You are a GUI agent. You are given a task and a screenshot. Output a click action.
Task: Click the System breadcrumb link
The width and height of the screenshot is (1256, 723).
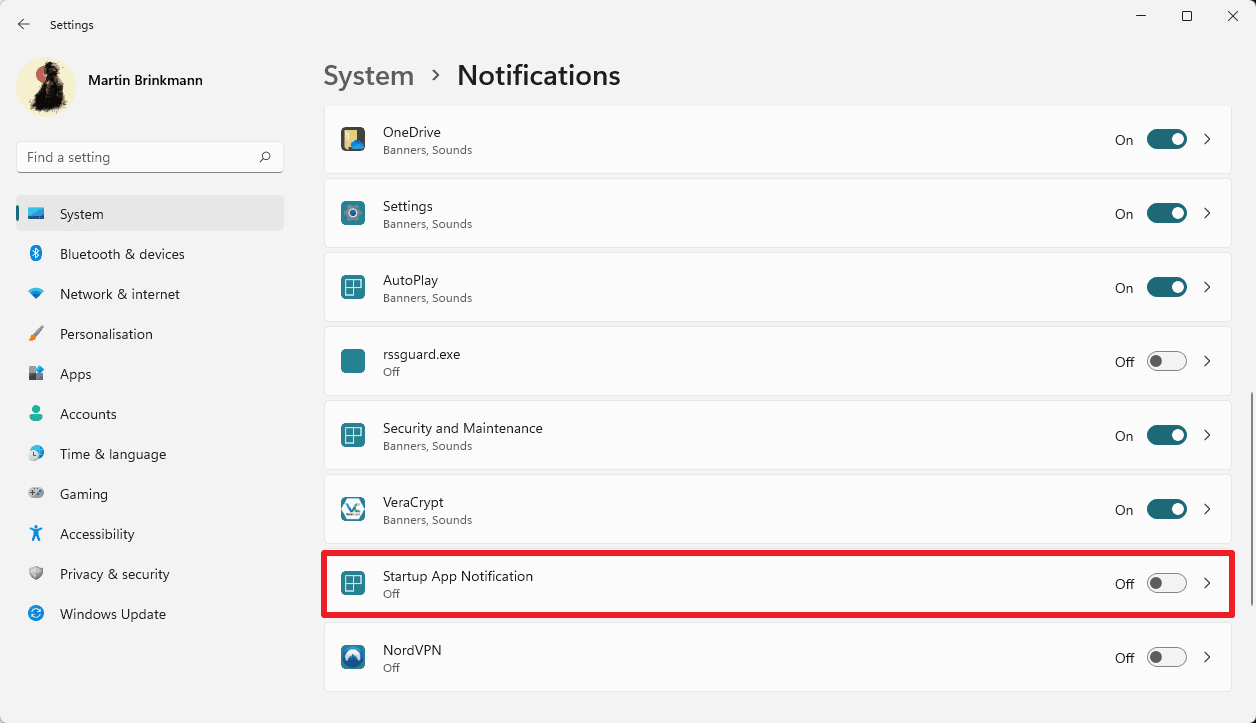pos(368,75)
